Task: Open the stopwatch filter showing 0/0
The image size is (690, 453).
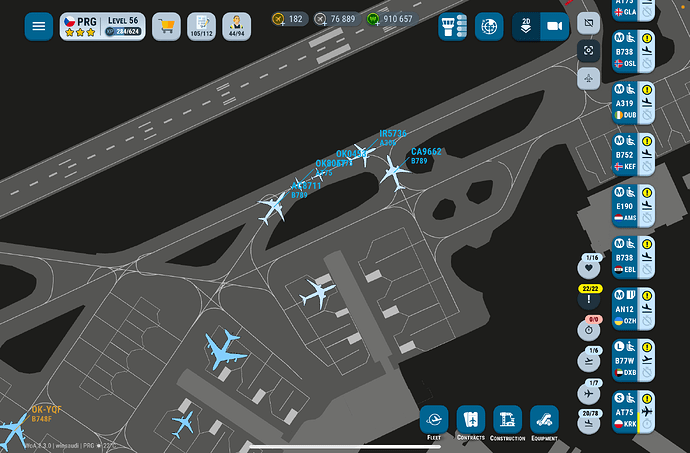Action: 589,329
